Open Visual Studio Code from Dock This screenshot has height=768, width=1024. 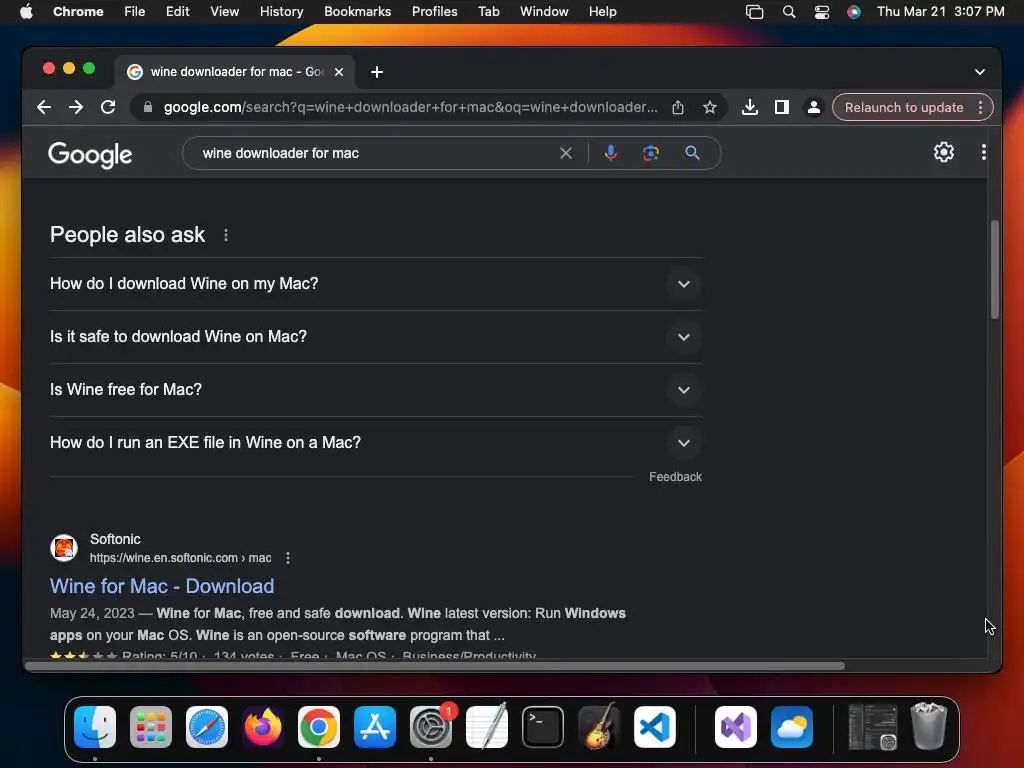[x=655, y=727]
